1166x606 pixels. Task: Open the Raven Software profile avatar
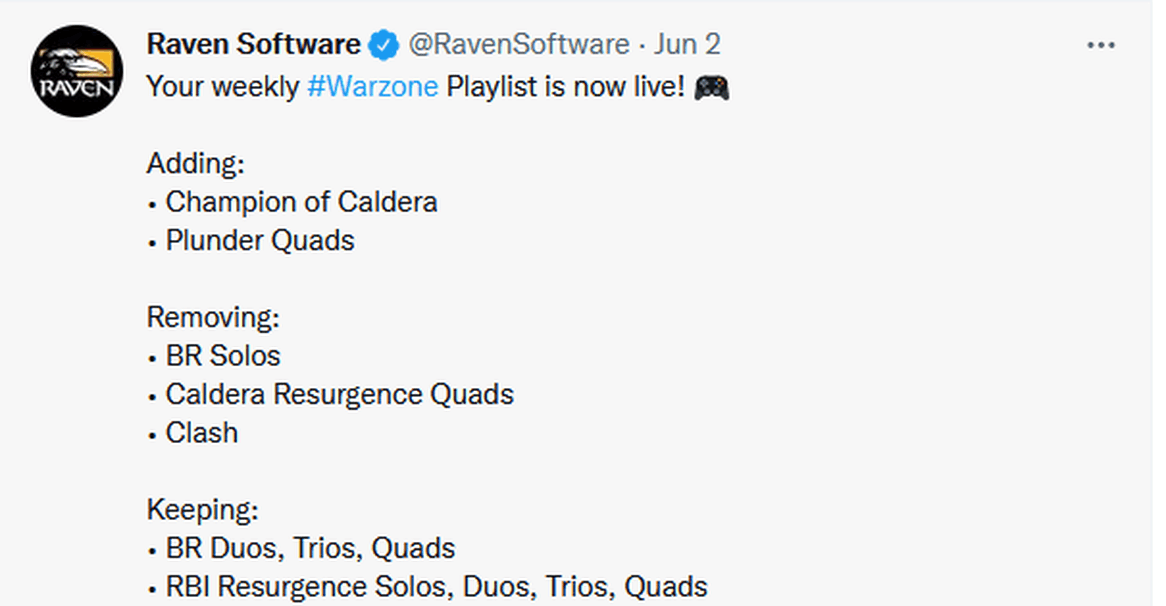(x=77, y=71)
